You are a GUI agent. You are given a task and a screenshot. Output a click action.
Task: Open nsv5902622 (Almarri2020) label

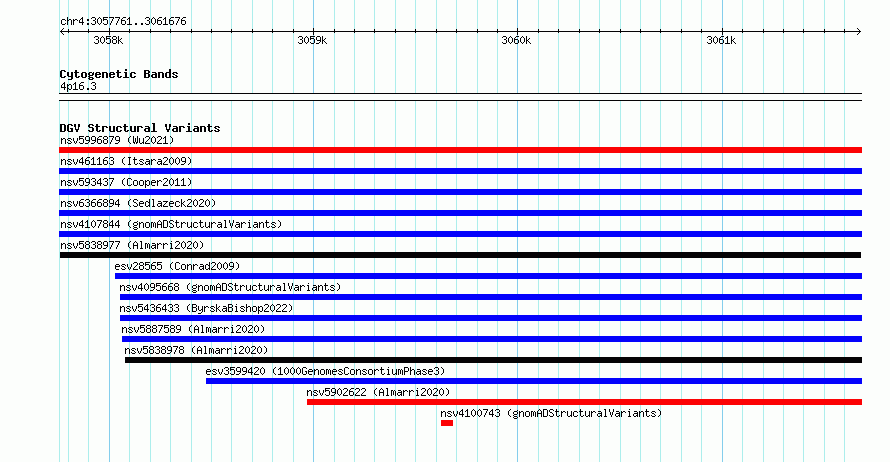click(x=378, y=392)
